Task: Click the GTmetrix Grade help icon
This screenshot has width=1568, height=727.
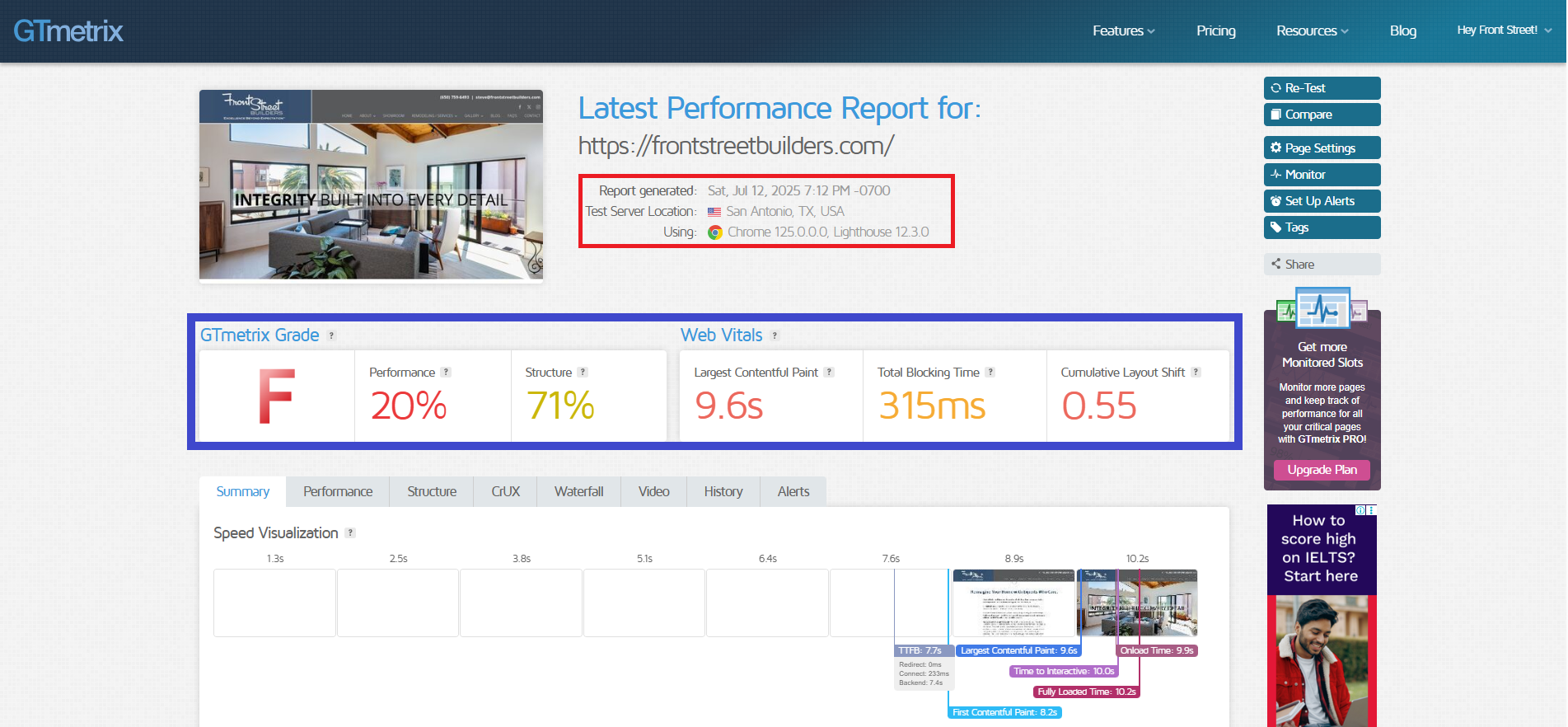Action: coord(331,335)
